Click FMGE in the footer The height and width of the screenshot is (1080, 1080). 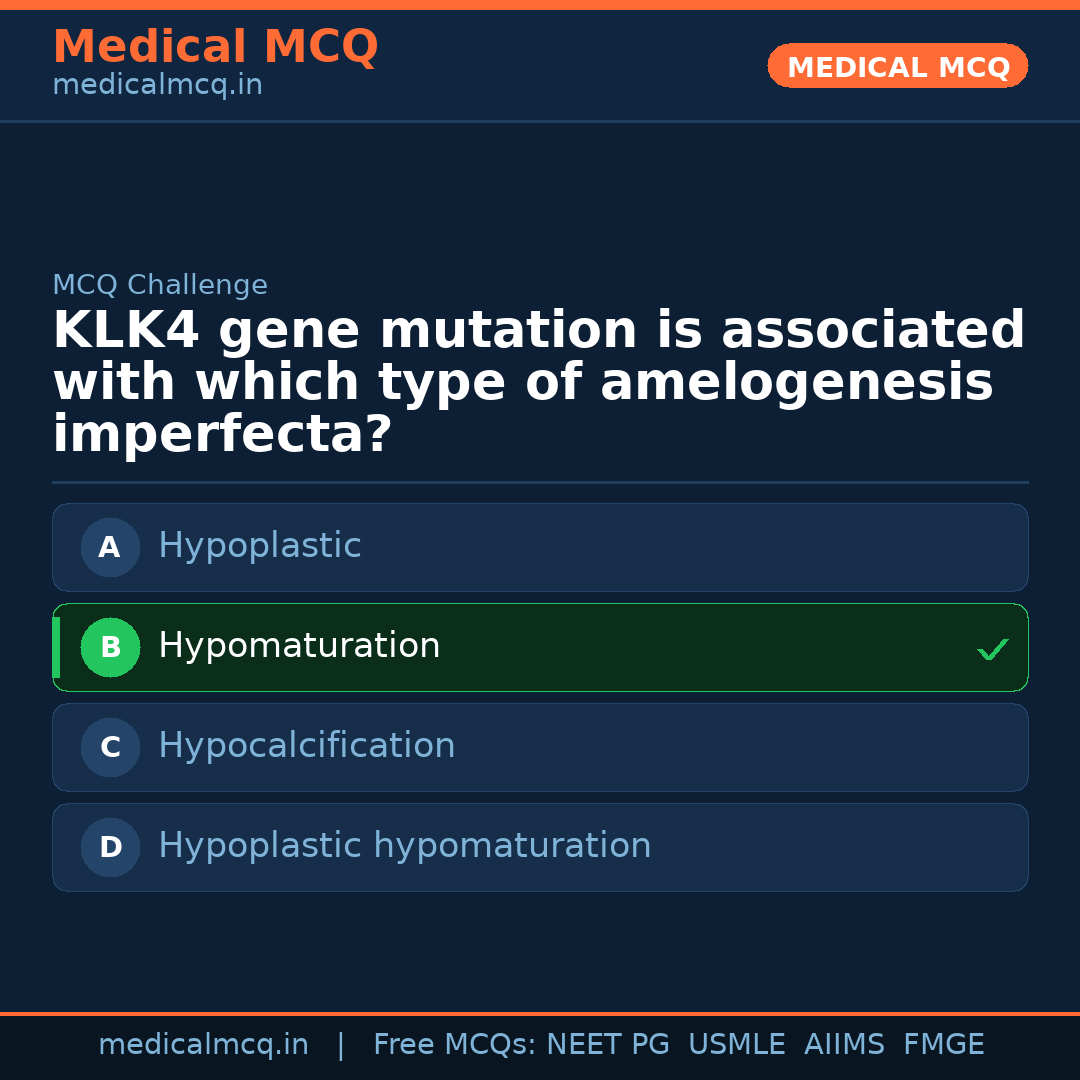click(943, 1045)
